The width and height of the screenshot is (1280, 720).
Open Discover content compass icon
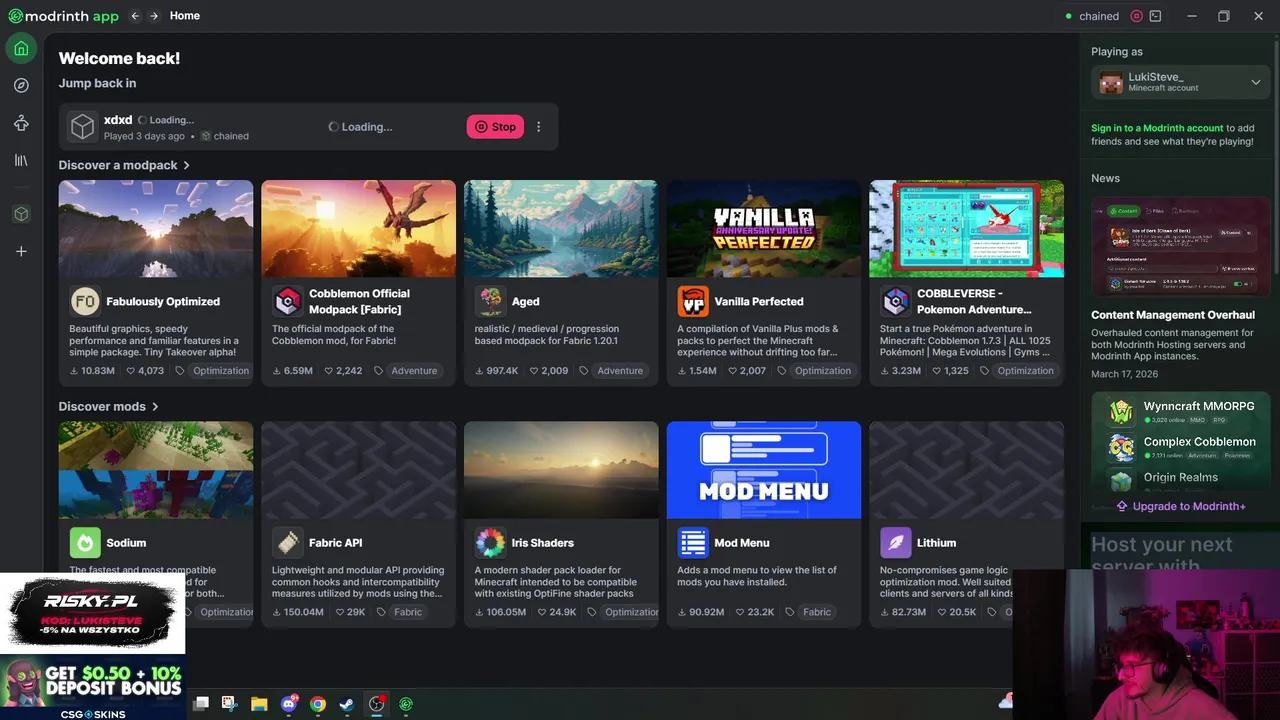point(21,86)
